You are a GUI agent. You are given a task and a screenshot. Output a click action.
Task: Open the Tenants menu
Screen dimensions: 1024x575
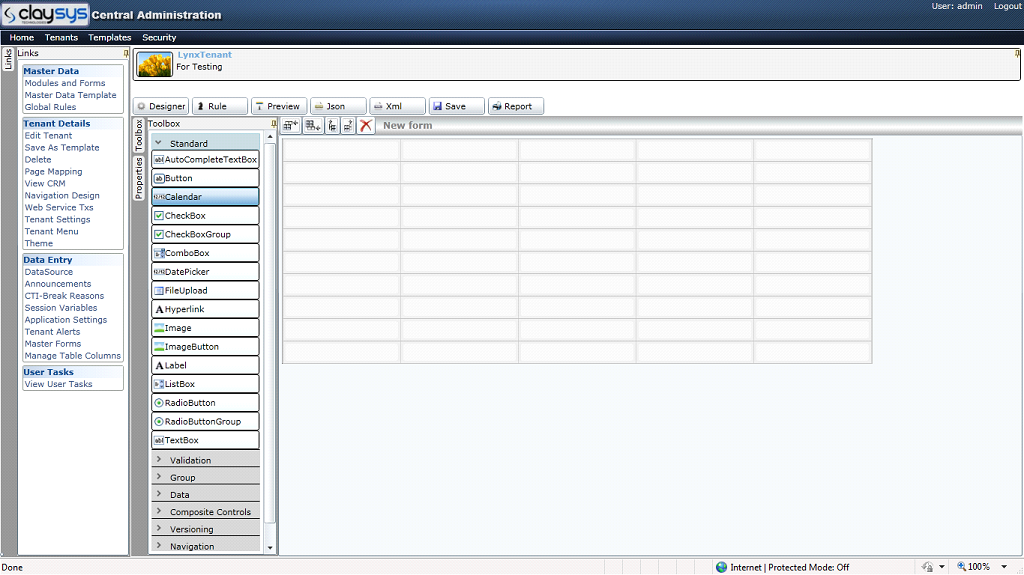click(x=61, y=37)
